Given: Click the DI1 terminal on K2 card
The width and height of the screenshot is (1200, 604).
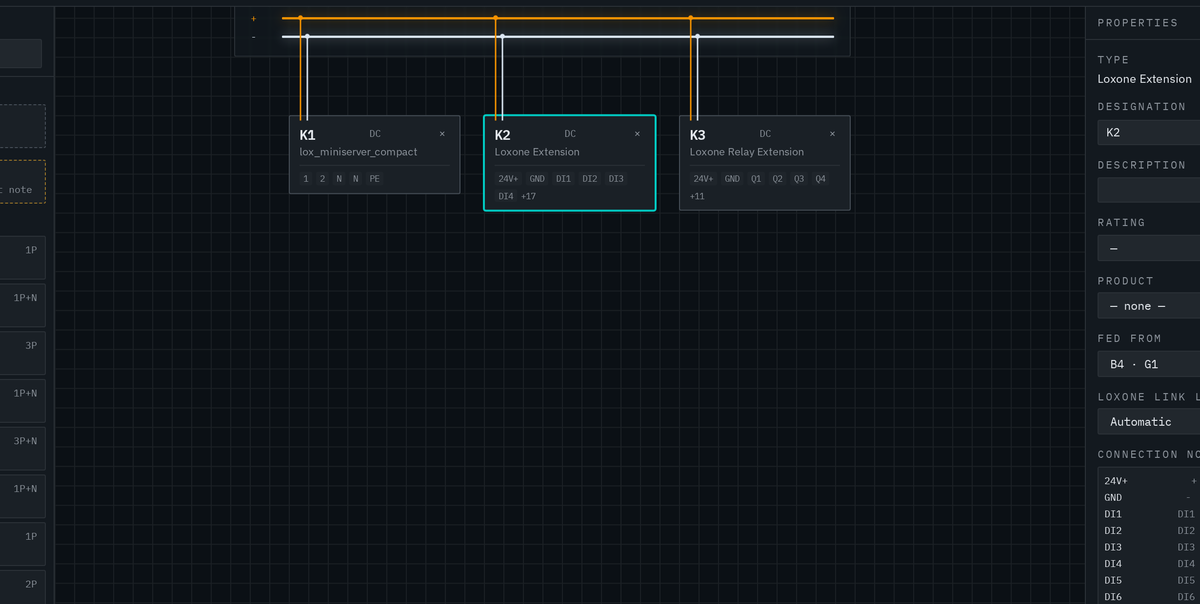Looking at the screenshot, I should coord(564,179).
